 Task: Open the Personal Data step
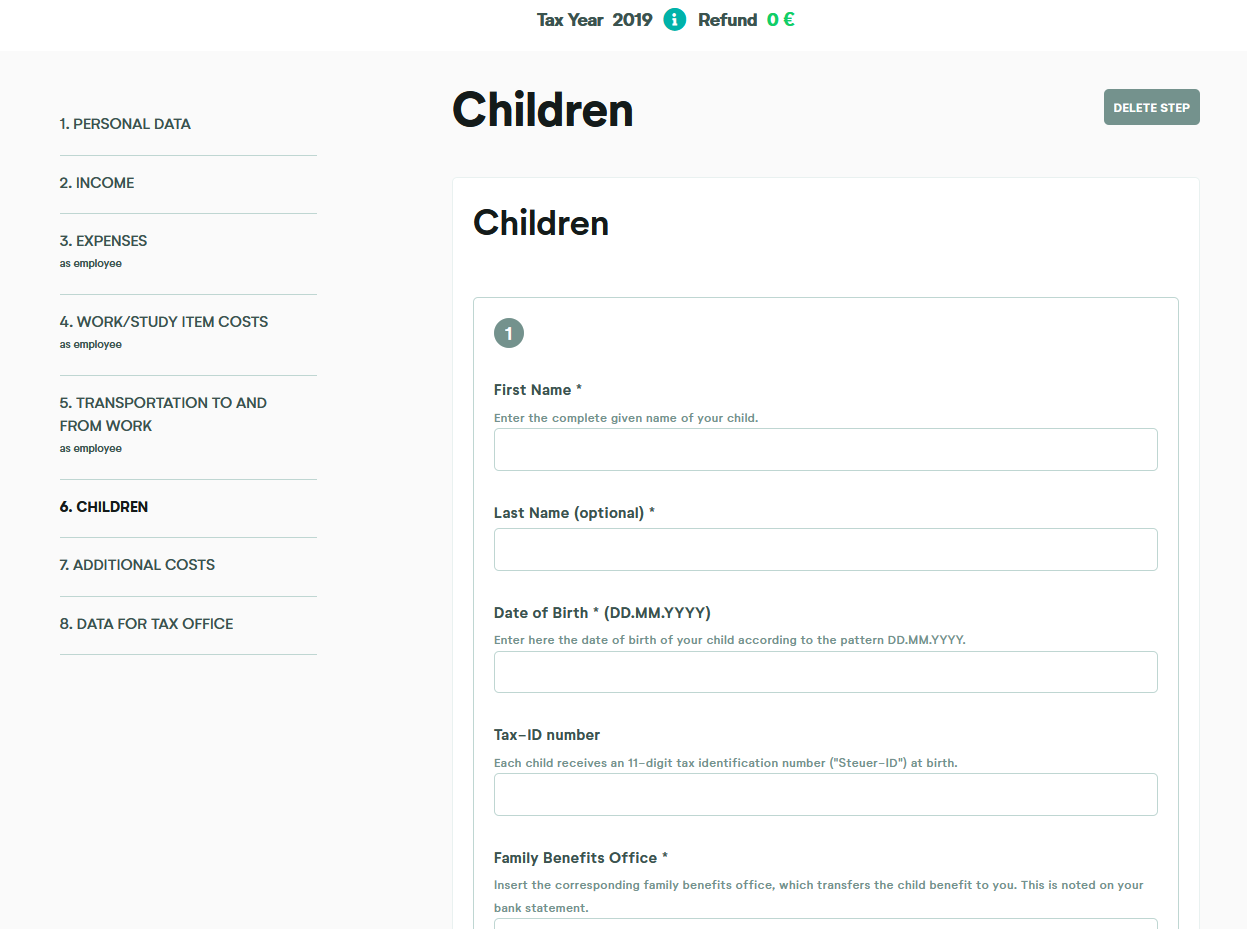125,124
